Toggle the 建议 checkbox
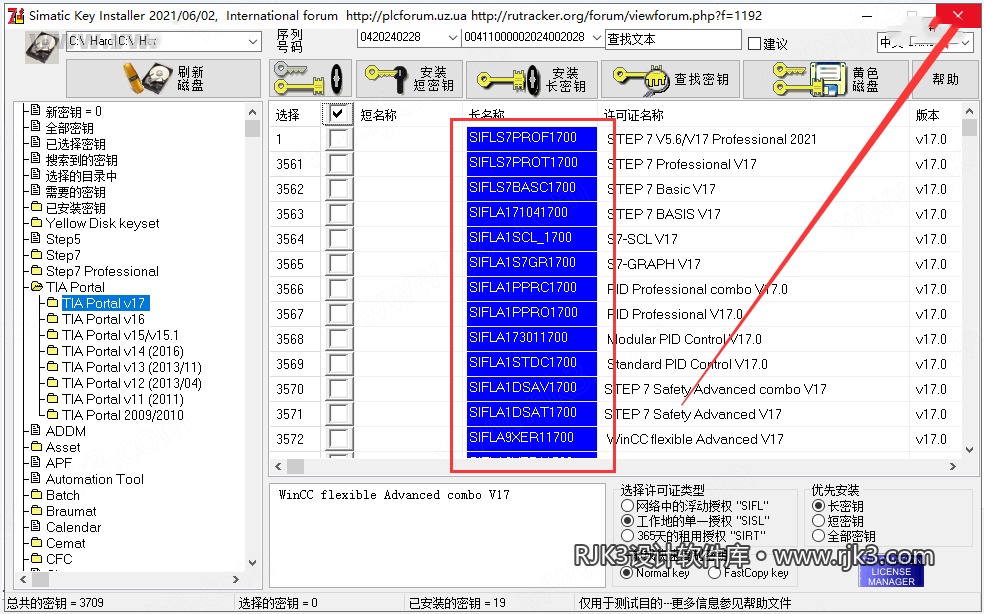 click(754, 43)
